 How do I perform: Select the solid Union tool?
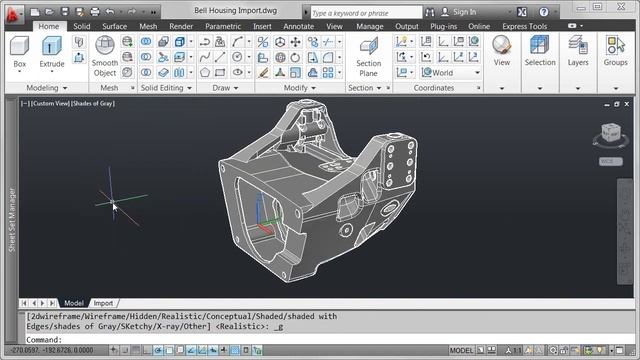click(x=146, y=42)
